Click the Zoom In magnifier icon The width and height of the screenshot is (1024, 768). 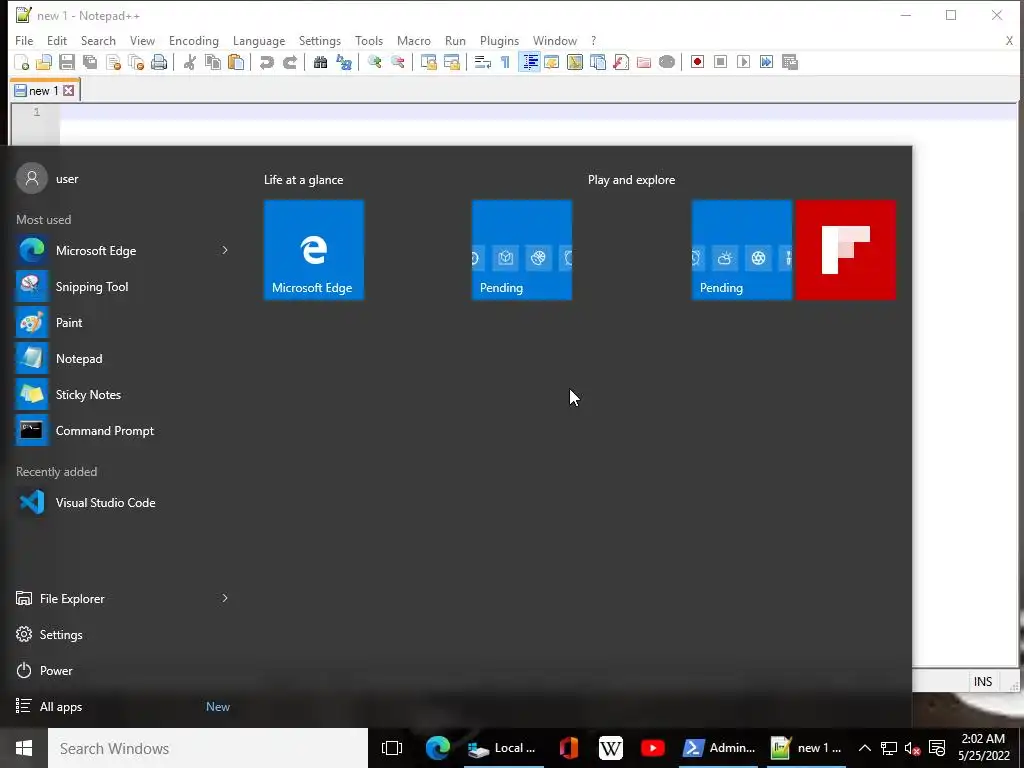(374, 62)
